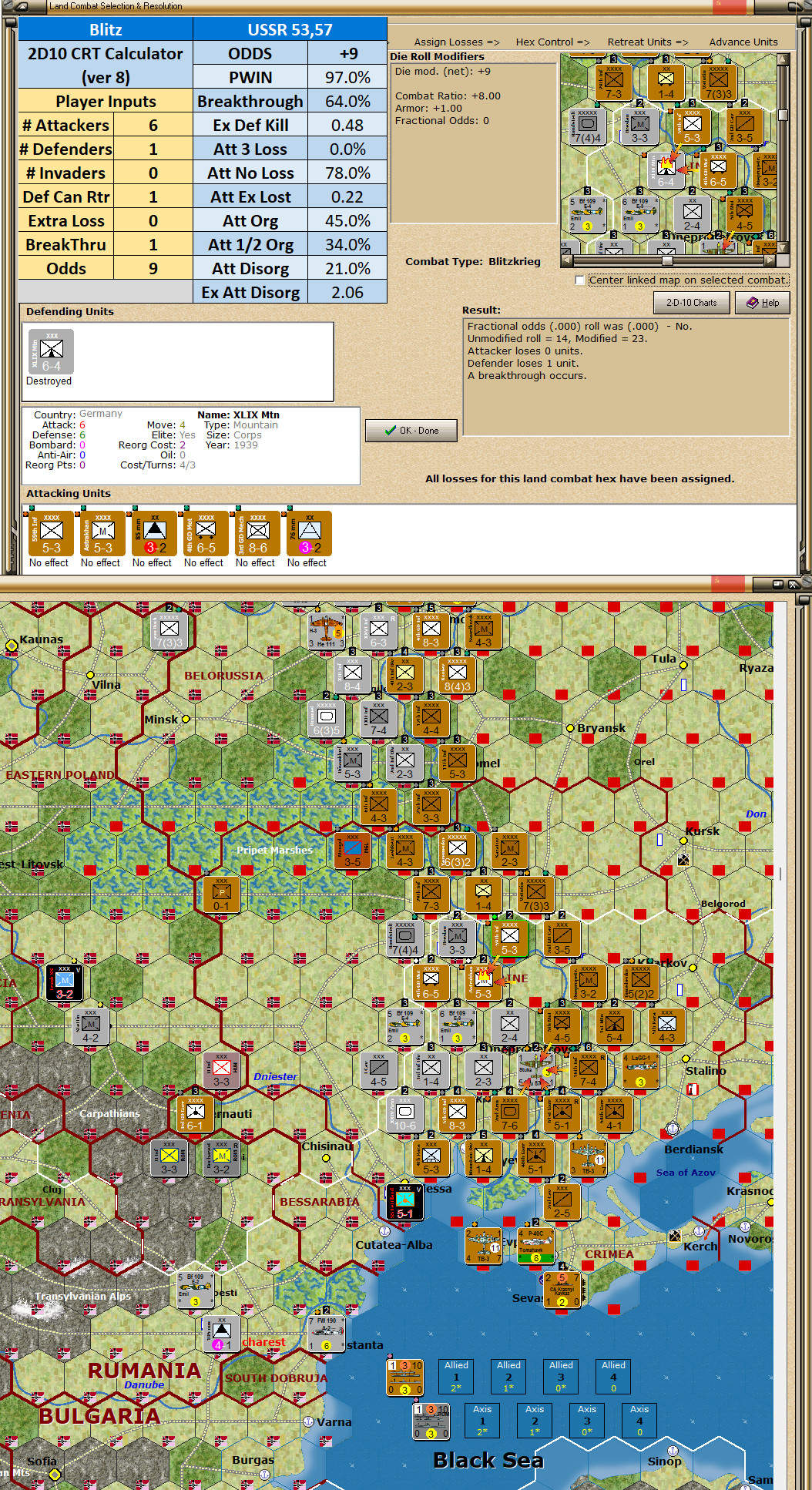812x1490 pixels.
Task: Click the Breakthrough 64.0% cell
Action: tap(347, 102)
